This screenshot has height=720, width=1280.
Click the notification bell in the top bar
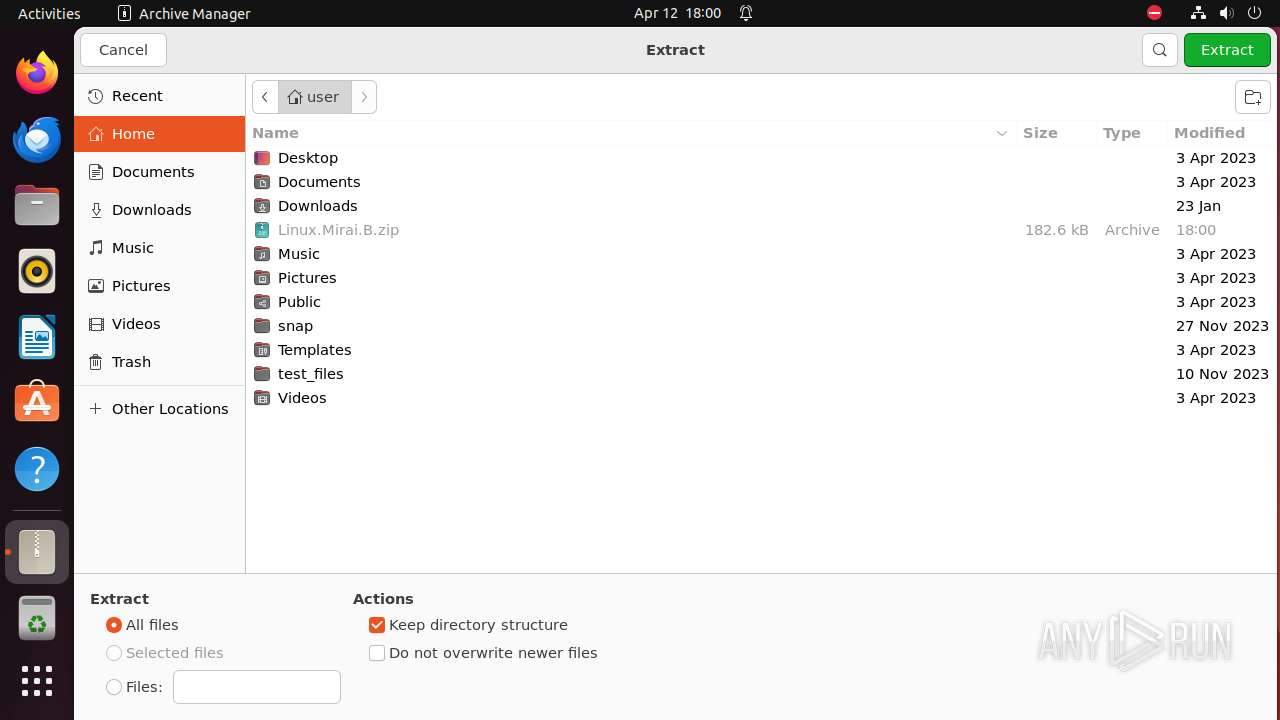tap(746, 13)
